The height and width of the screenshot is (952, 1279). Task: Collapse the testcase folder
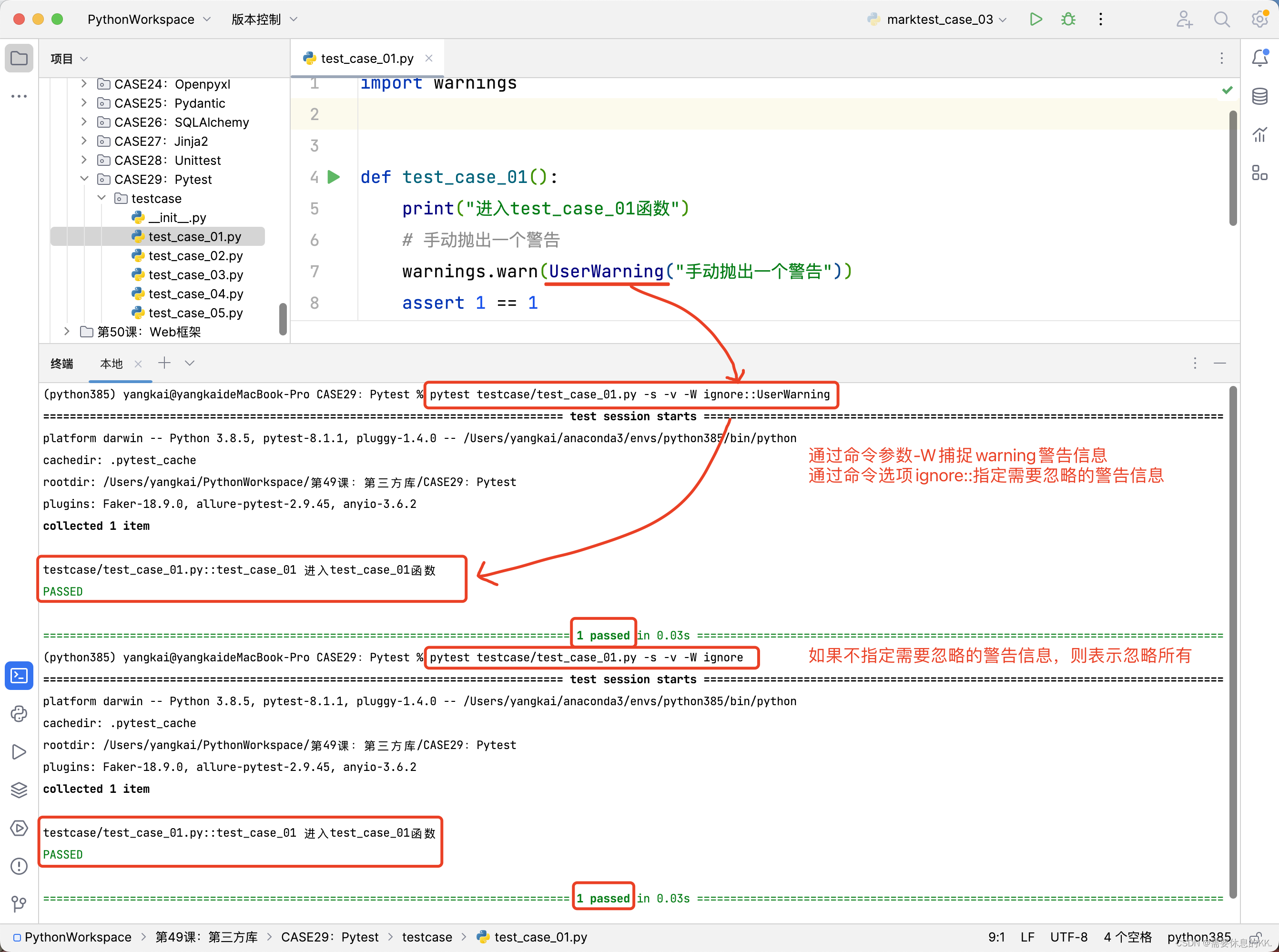click(102, 198)
